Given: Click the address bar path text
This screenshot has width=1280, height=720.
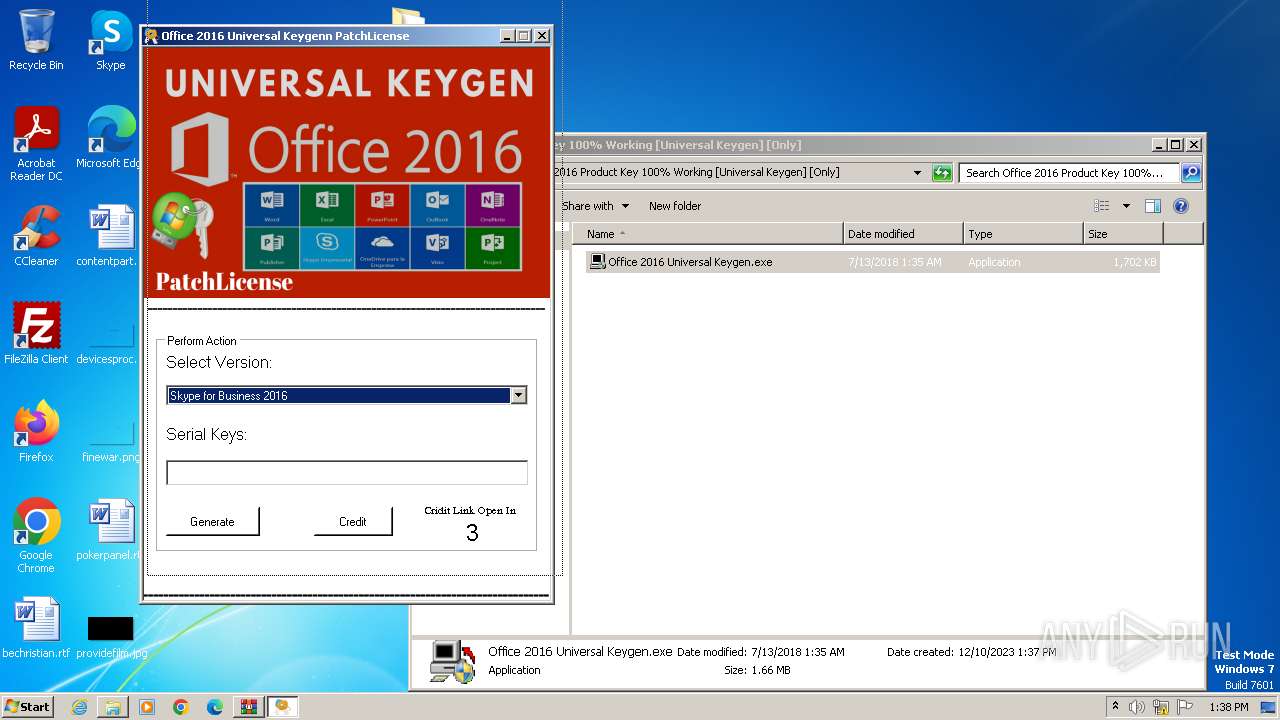Looking at the screenshot, I should pos(697,173).
